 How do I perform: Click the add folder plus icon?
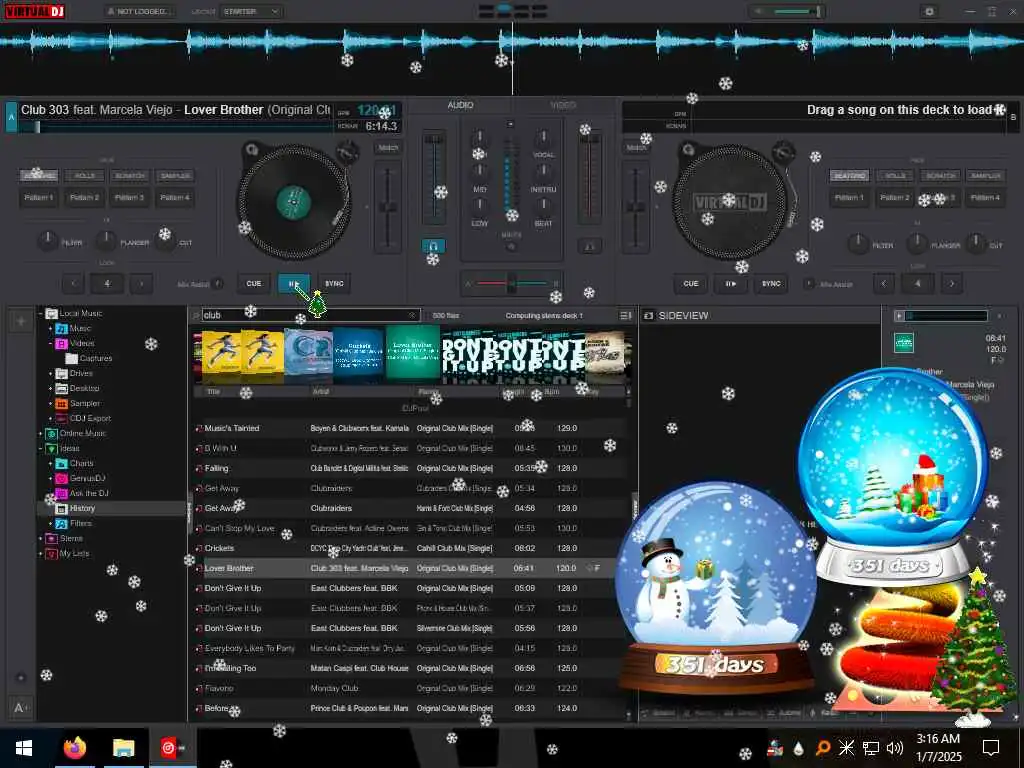pos(20,321)
